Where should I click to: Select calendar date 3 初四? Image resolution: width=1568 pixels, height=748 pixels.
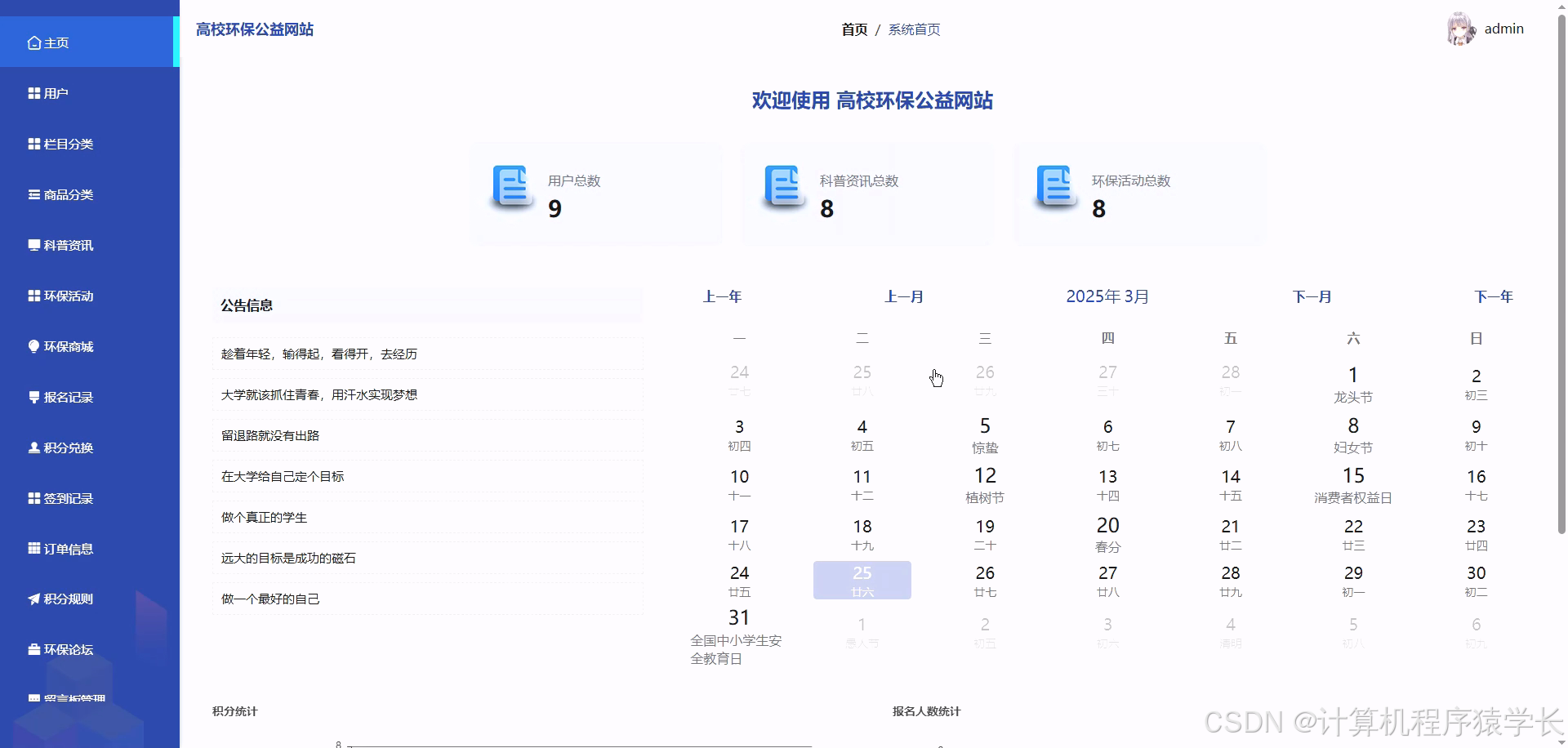[739, 435]
